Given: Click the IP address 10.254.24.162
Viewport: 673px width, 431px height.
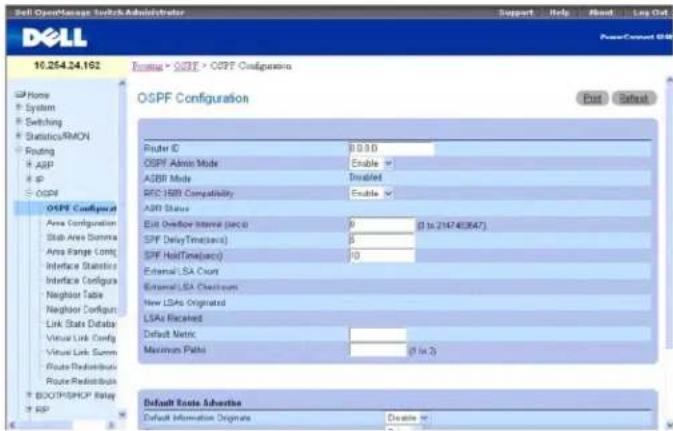Looking at the screenshot, I should [x=67, y=65].
